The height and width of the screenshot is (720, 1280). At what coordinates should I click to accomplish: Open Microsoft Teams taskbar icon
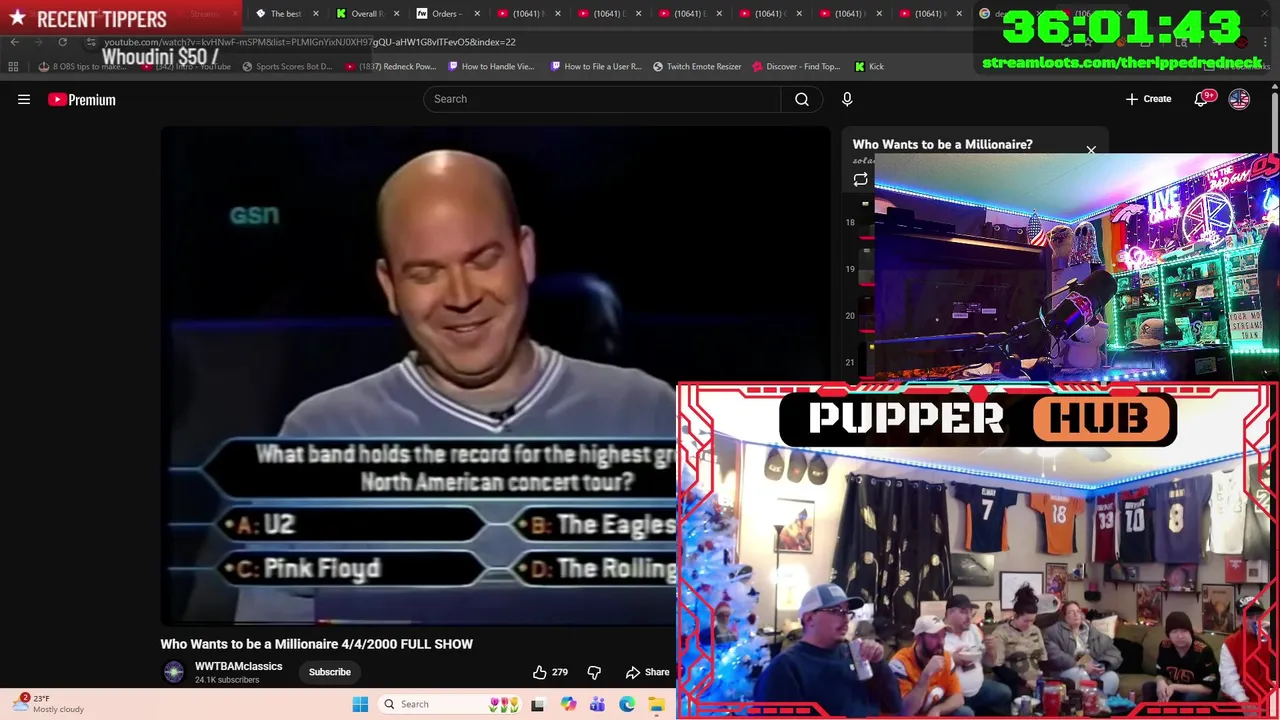[x=597, y=704]
